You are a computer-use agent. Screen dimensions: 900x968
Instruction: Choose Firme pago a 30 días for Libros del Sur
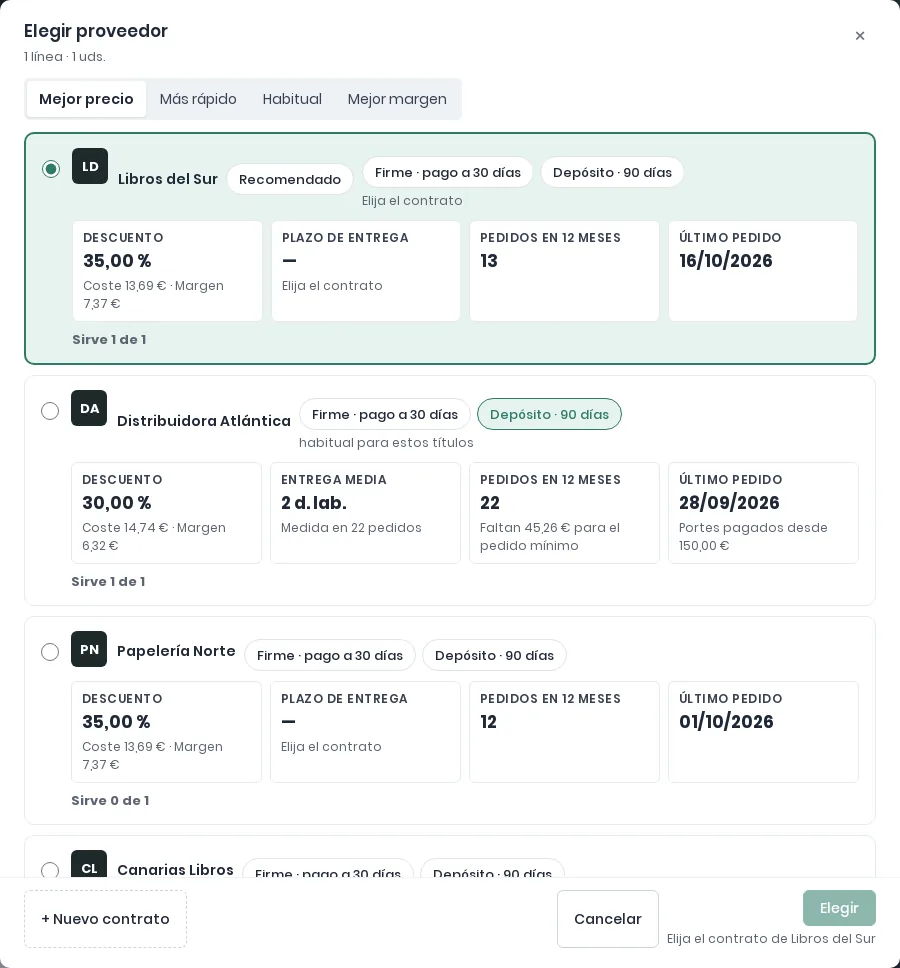point(448,172)
